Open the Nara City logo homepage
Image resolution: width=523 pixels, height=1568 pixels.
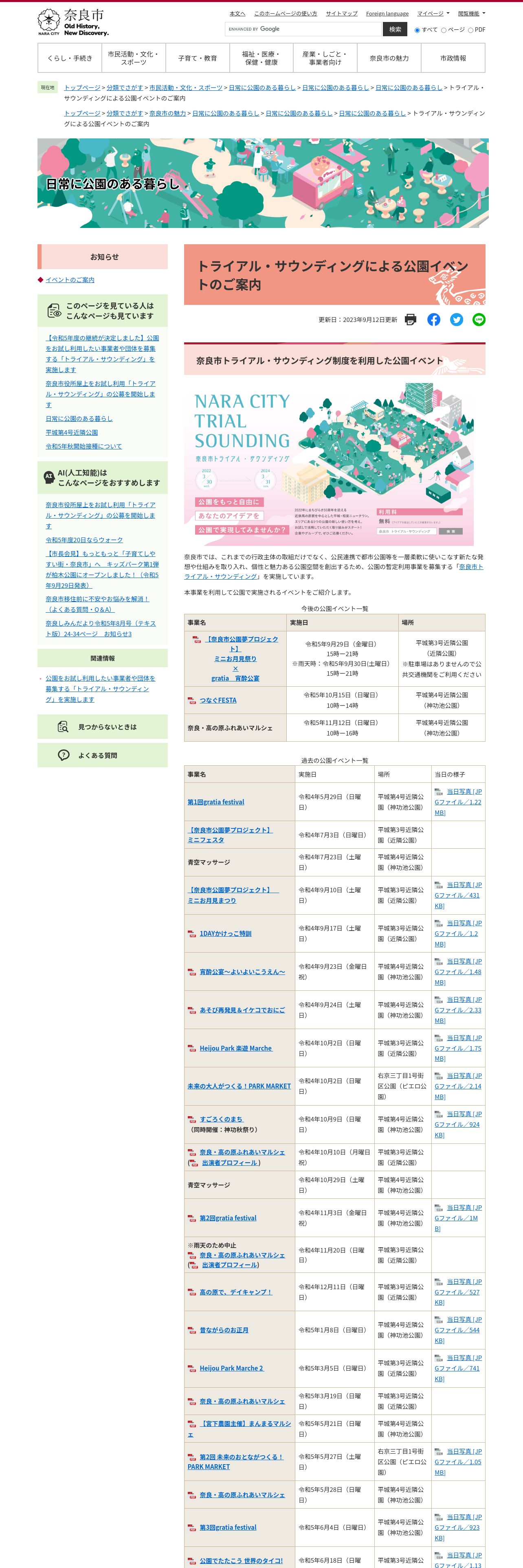pos(73,22)
